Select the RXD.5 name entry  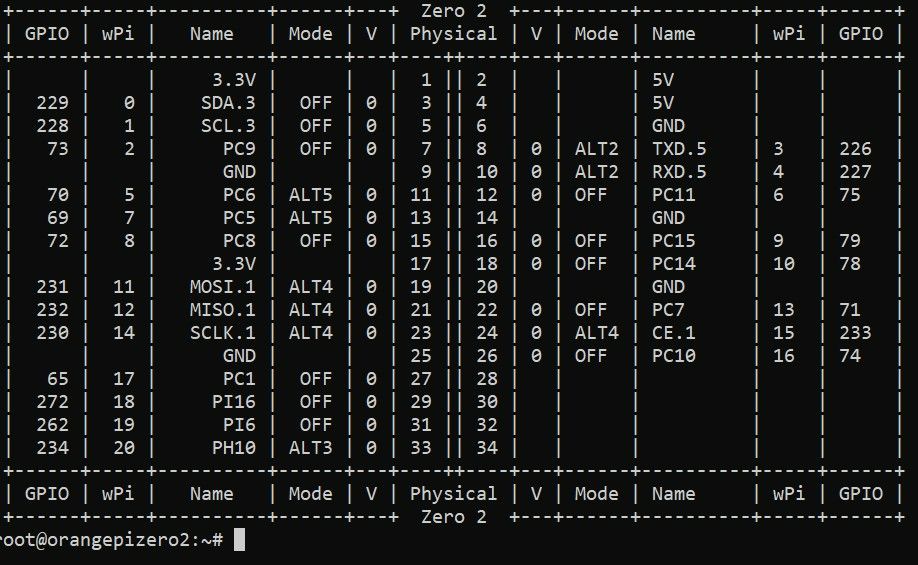coord(679,172)
